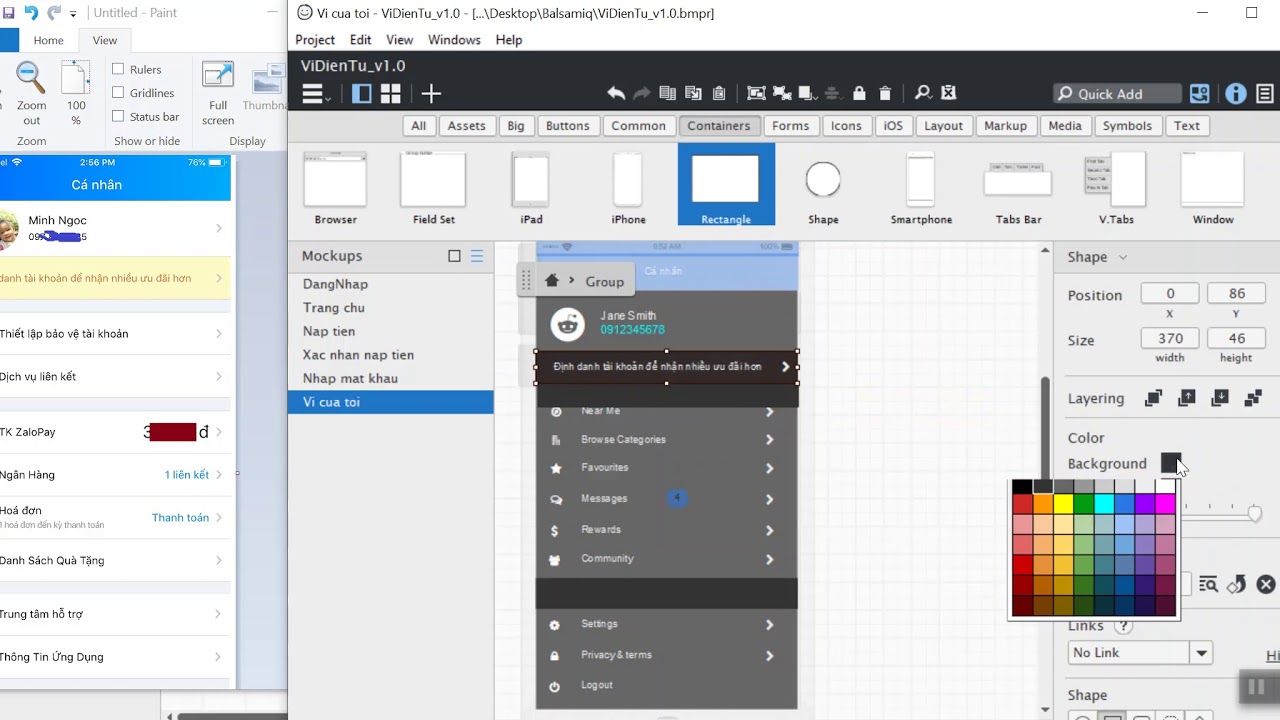The width and height of the screenshot is (1280, 720).
Task: Open the Balsamiq hamburger main menu
Action: (x=316, y=94)
